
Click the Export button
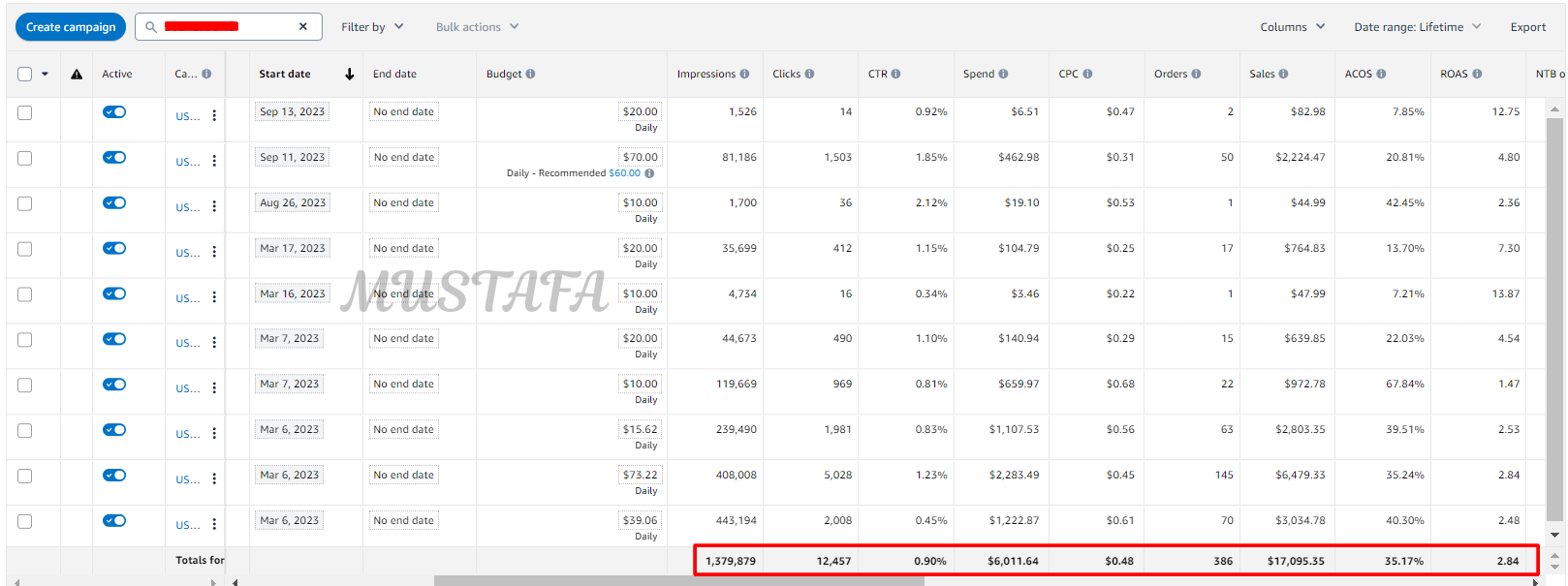point(1527,27)
